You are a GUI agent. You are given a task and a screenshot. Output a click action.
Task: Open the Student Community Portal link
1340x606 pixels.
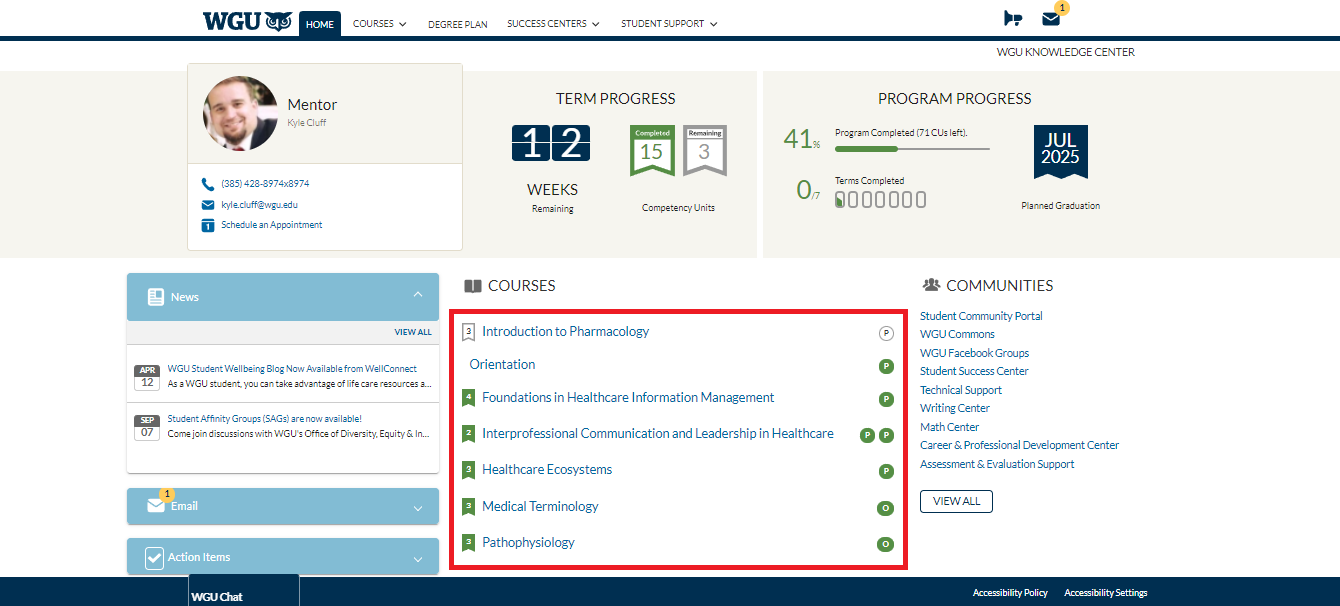click(981, 316)
